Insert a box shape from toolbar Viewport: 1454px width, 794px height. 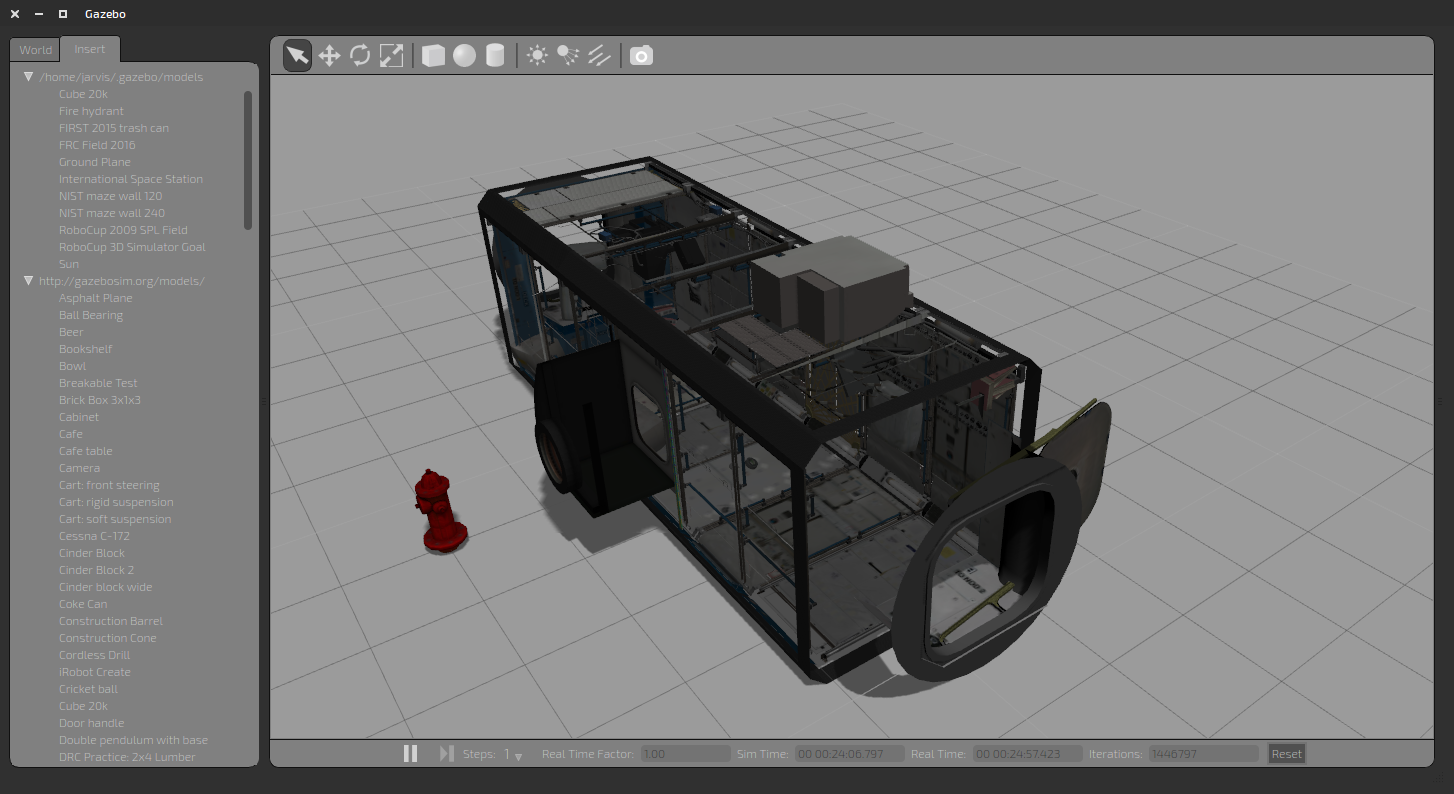click(x=433, y=56)
